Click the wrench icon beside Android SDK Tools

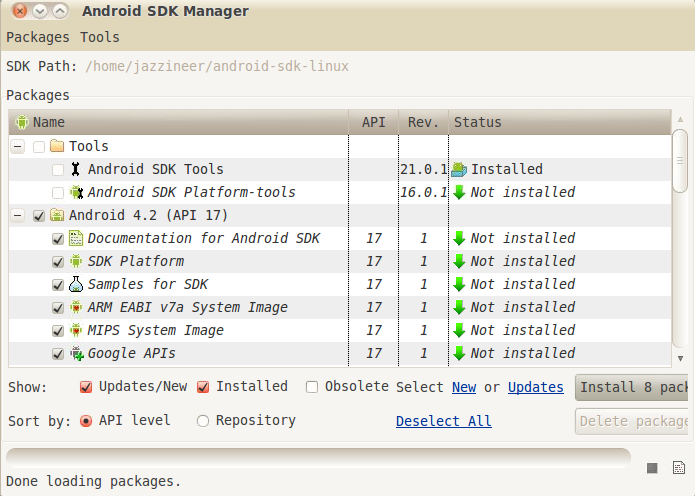76,169
